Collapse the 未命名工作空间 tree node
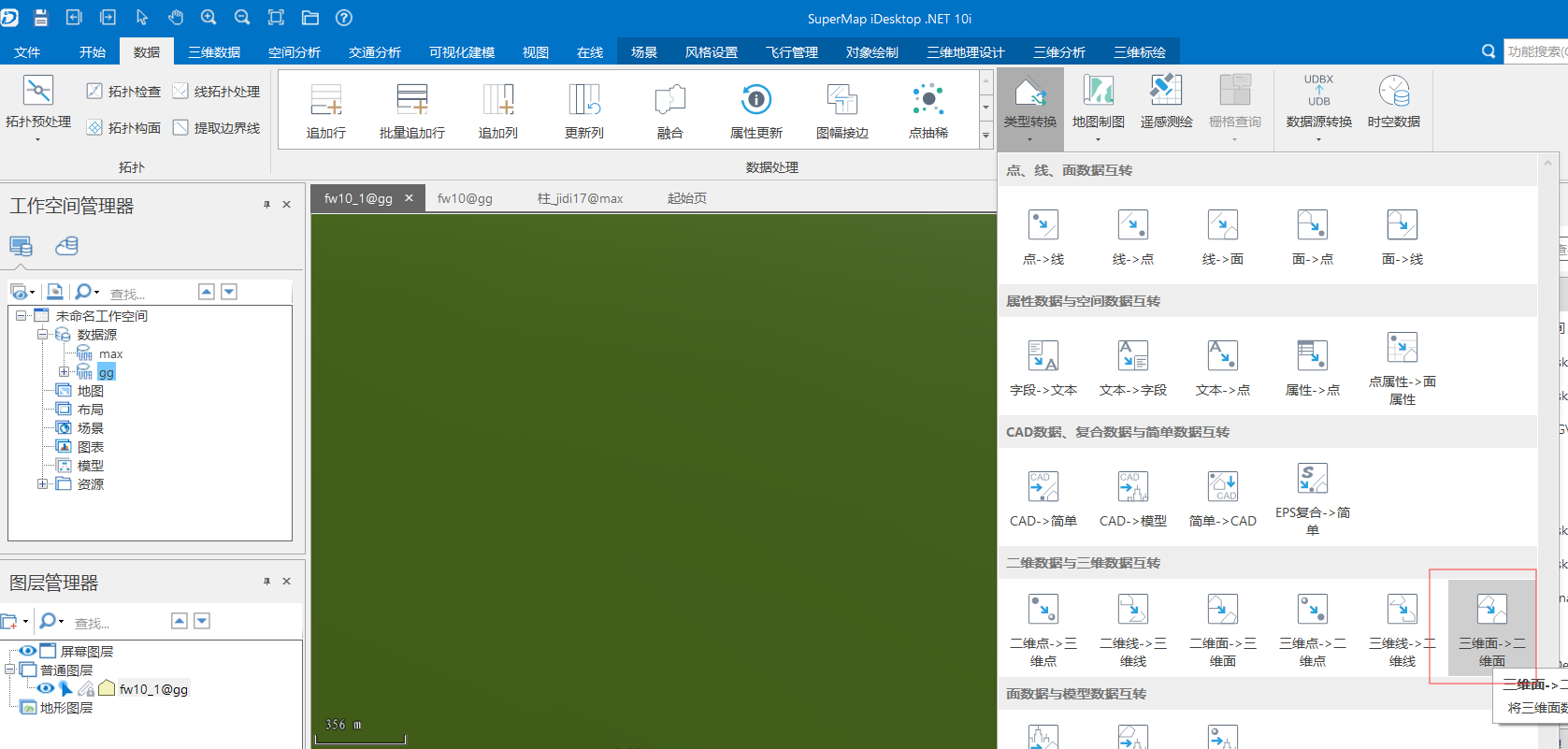 point(21,316)
